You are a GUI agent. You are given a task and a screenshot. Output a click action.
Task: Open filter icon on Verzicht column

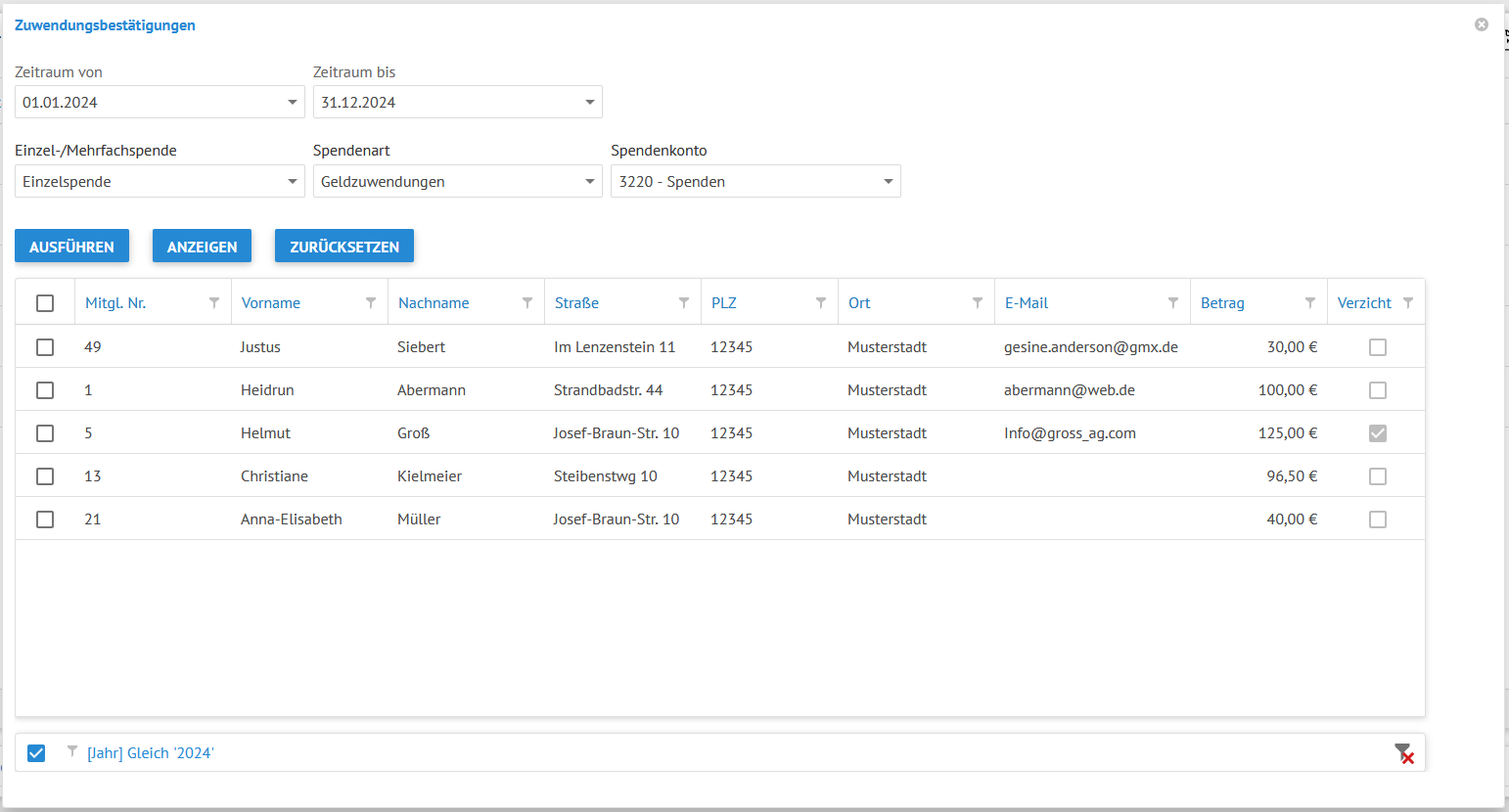click(1408, 303)
